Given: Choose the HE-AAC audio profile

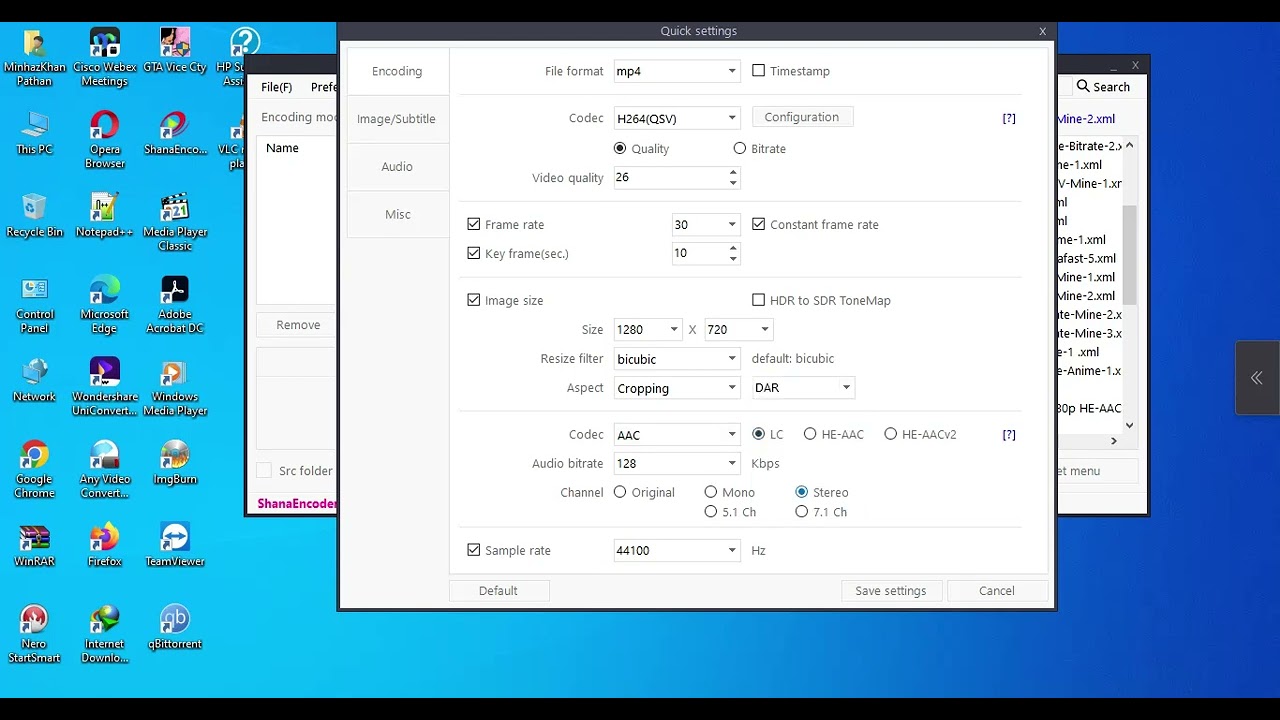Looking at the screenshot, I should click(810, 434).
